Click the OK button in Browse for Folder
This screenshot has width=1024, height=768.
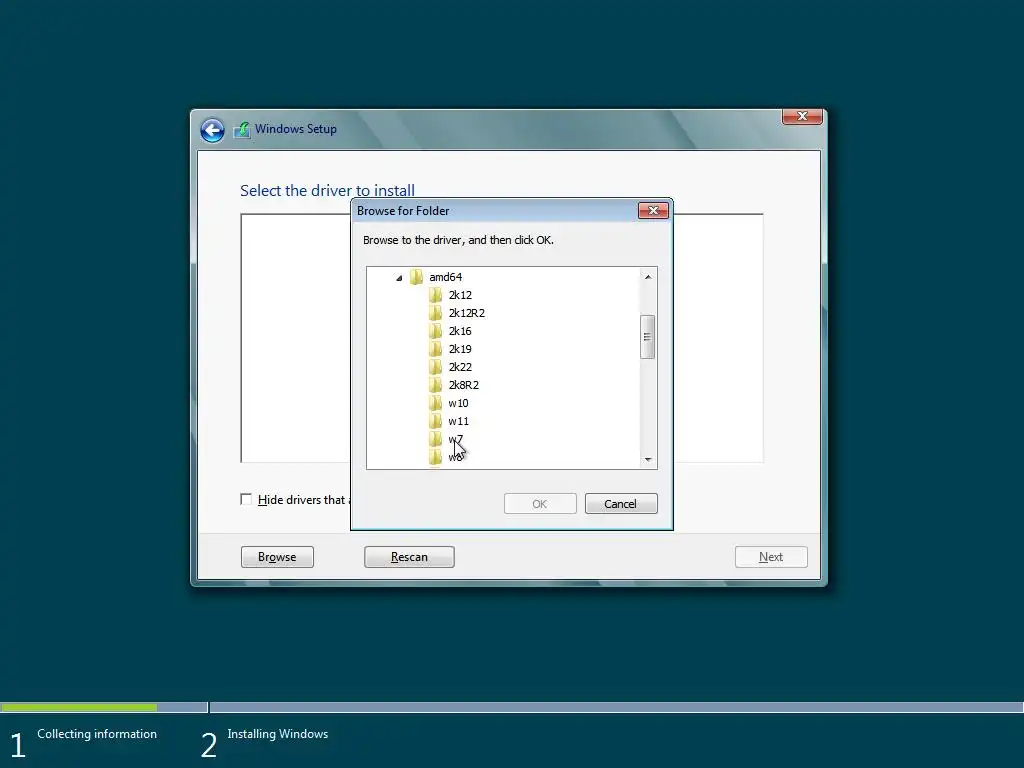tap(540, 504)
